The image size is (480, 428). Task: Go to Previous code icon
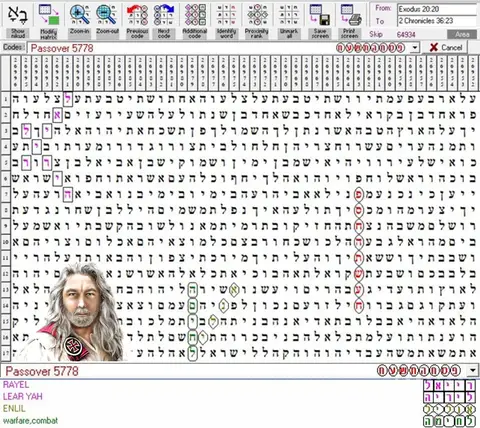pyautogui.click(x=137, y=14)
